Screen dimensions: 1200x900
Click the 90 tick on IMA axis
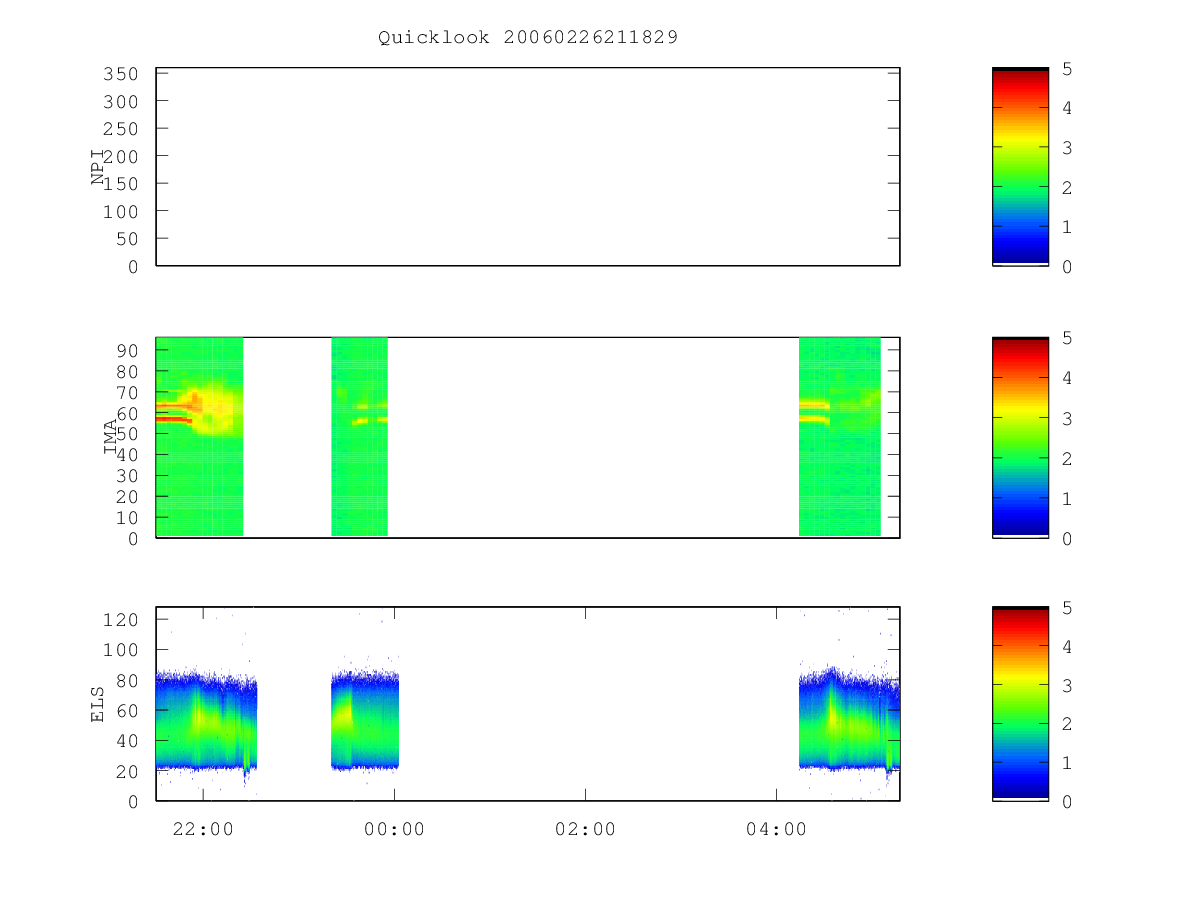126,350
